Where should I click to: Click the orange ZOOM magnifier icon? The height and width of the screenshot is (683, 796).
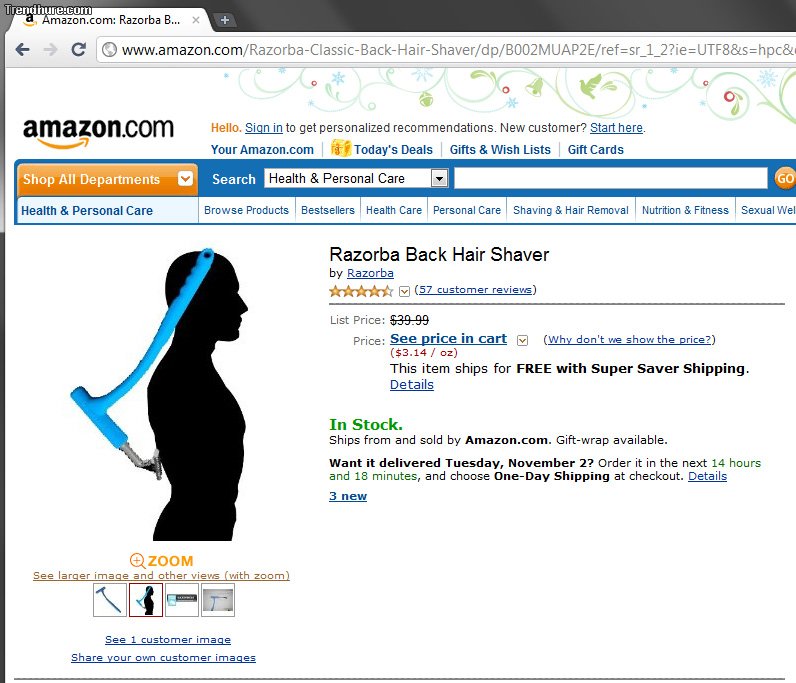[137, 561]
